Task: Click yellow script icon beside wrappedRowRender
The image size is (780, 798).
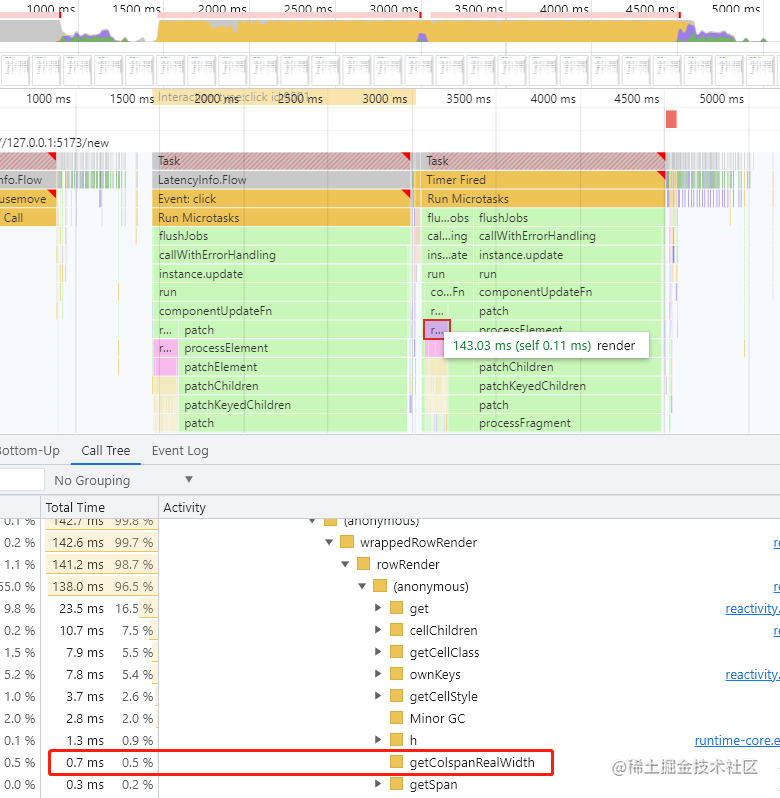Action: click(x=347, y=542)
